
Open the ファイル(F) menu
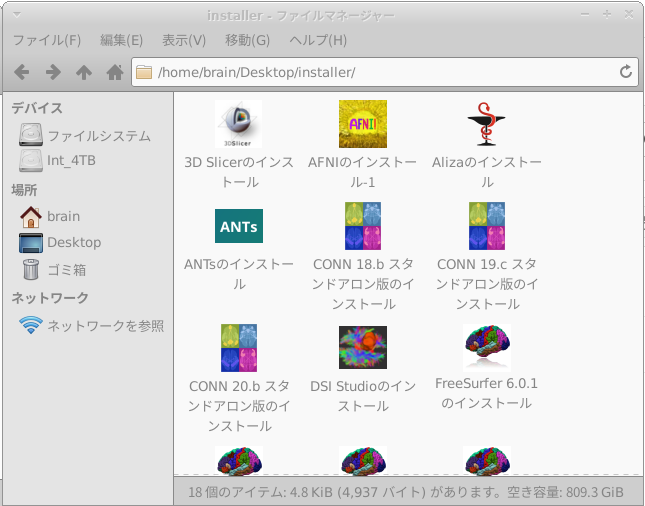(x=47, y=40)
